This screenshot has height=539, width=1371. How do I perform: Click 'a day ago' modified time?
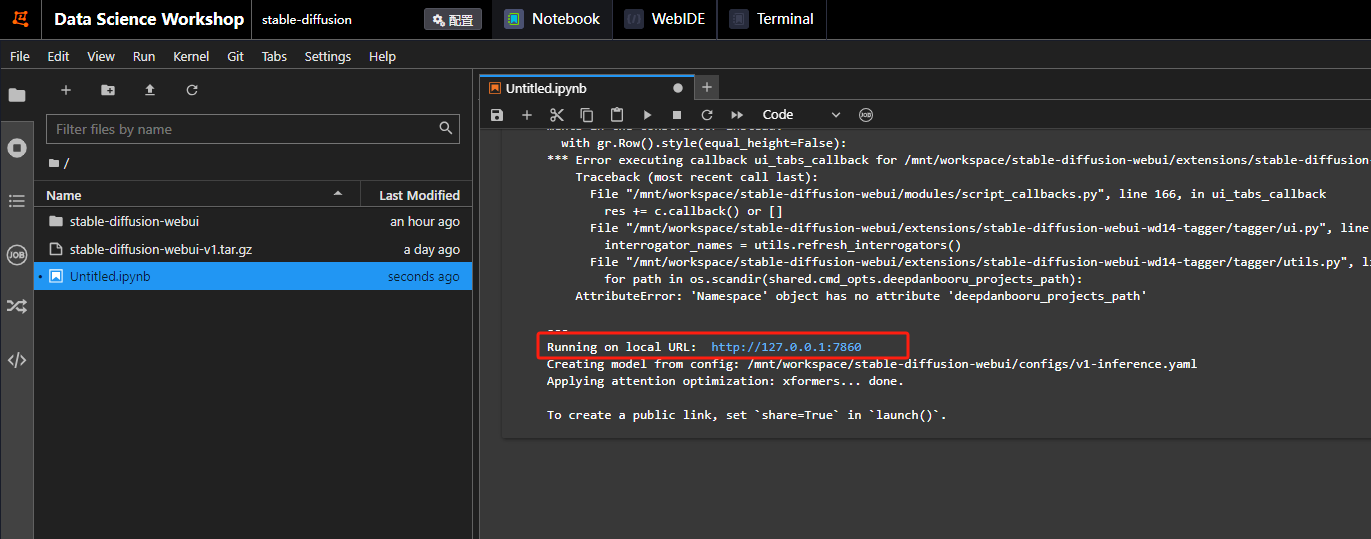tap(432, 250)
